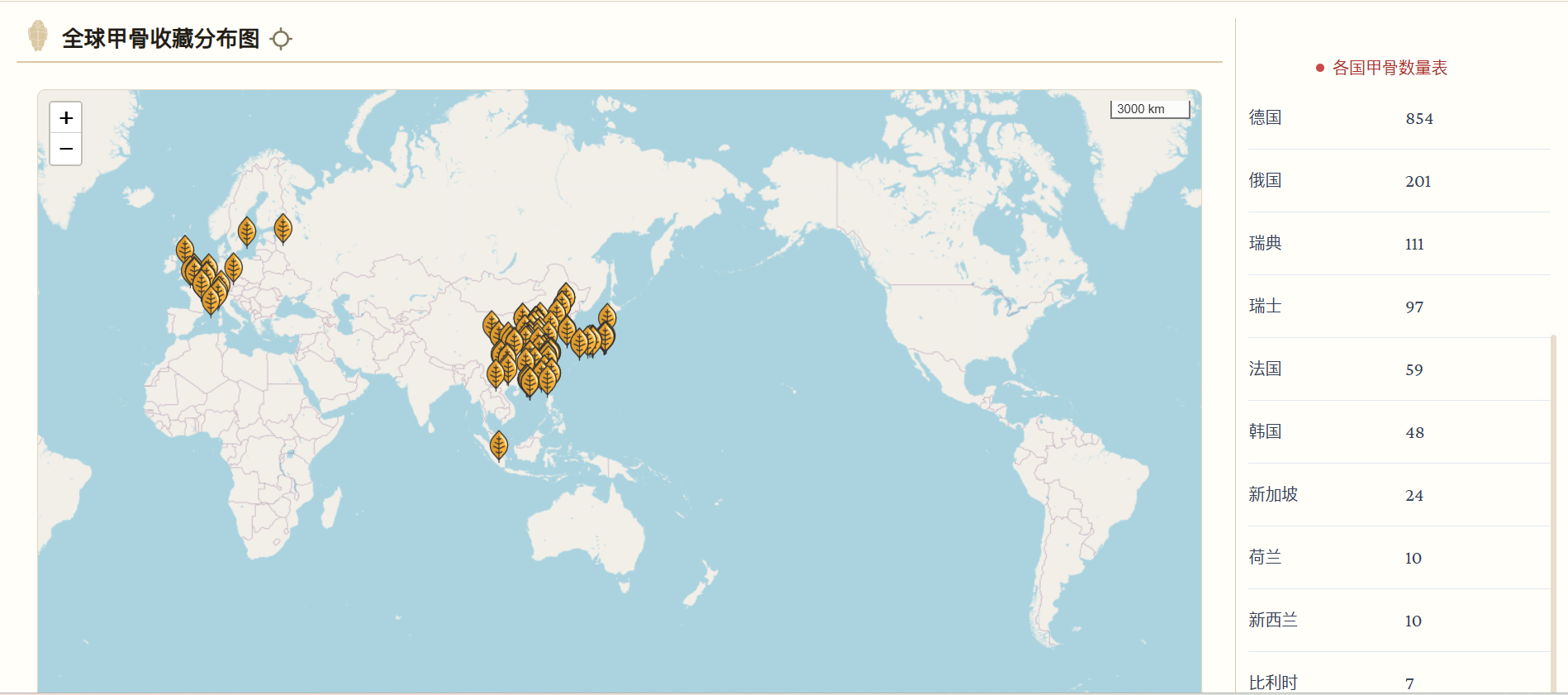
Task: Click the 瑞典 row with 111
Action: (x=1398, y=244)
